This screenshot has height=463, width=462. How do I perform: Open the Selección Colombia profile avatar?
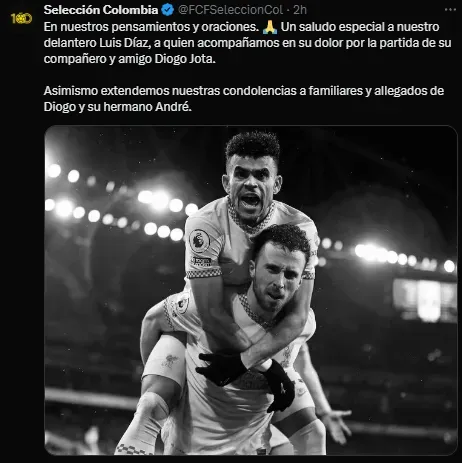click(x=21, y=18)
